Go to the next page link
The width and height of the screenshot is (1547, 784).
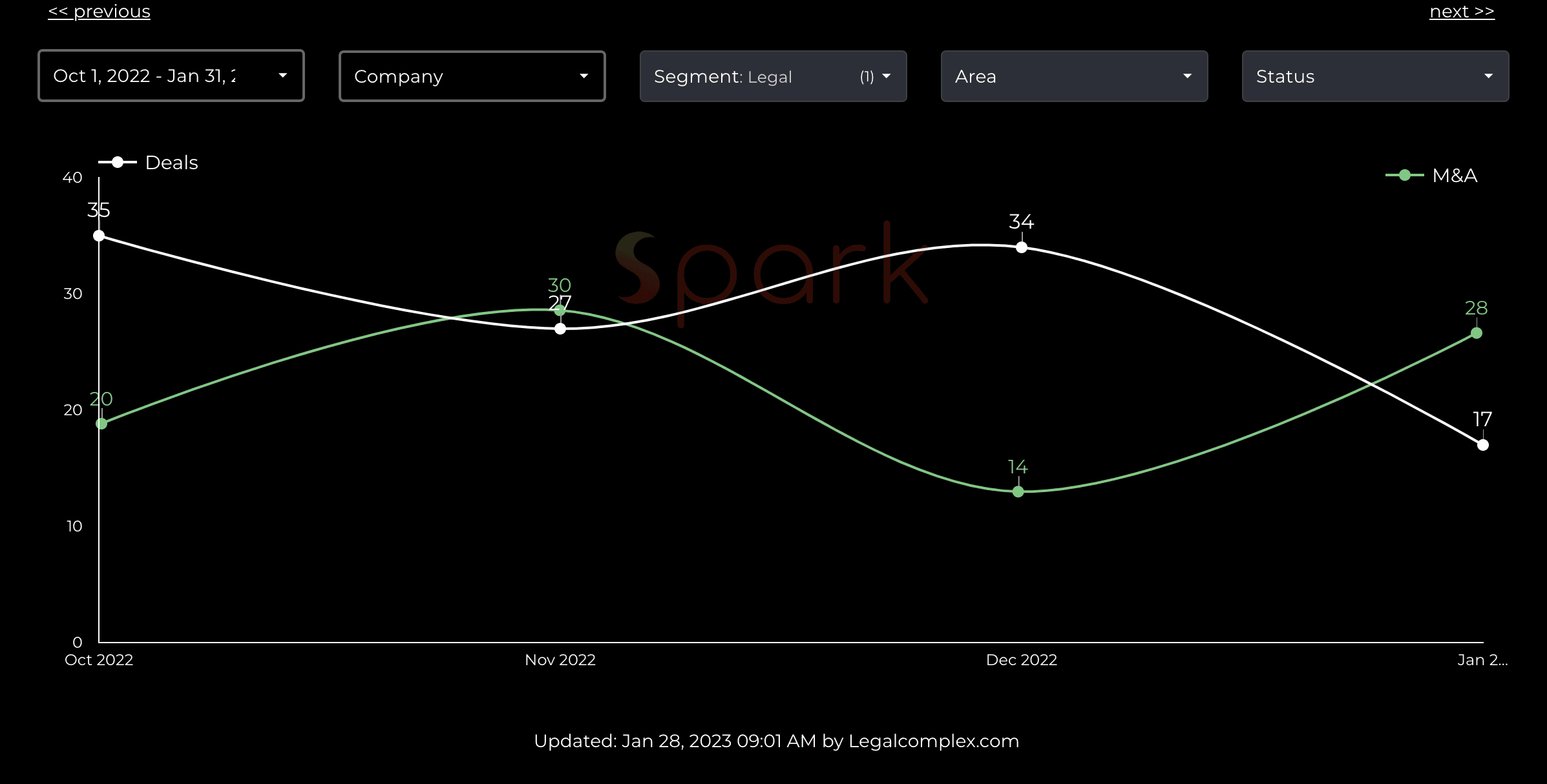pos(1462,12)
